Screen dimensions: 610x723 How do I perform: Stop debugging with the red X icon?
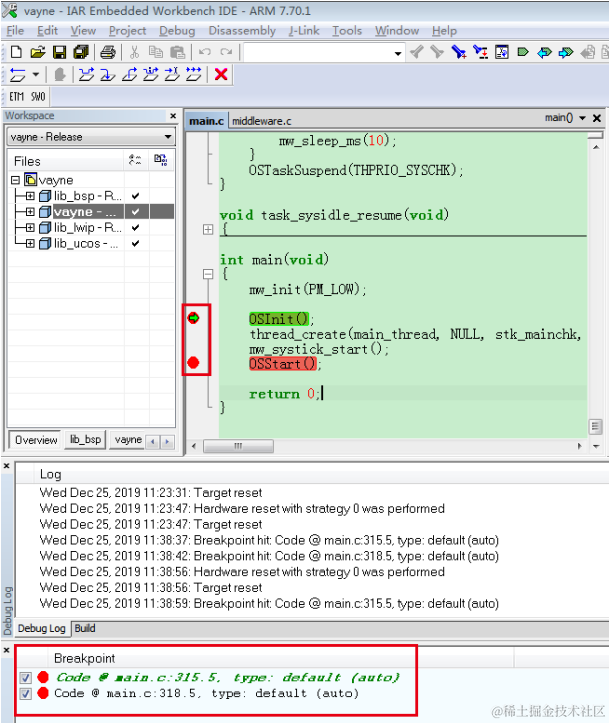coord(221,74)
